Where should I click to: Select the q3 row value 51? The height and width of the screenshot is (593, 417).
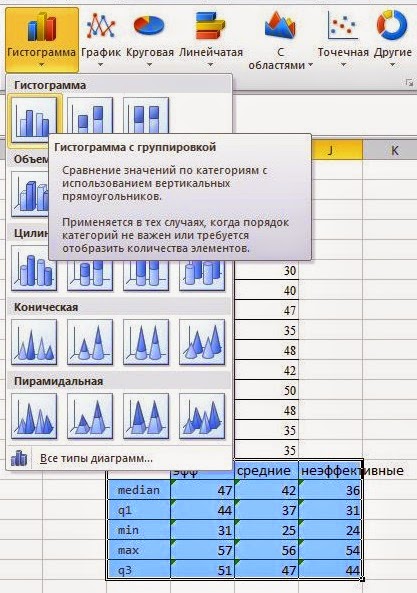click(203, 570)
